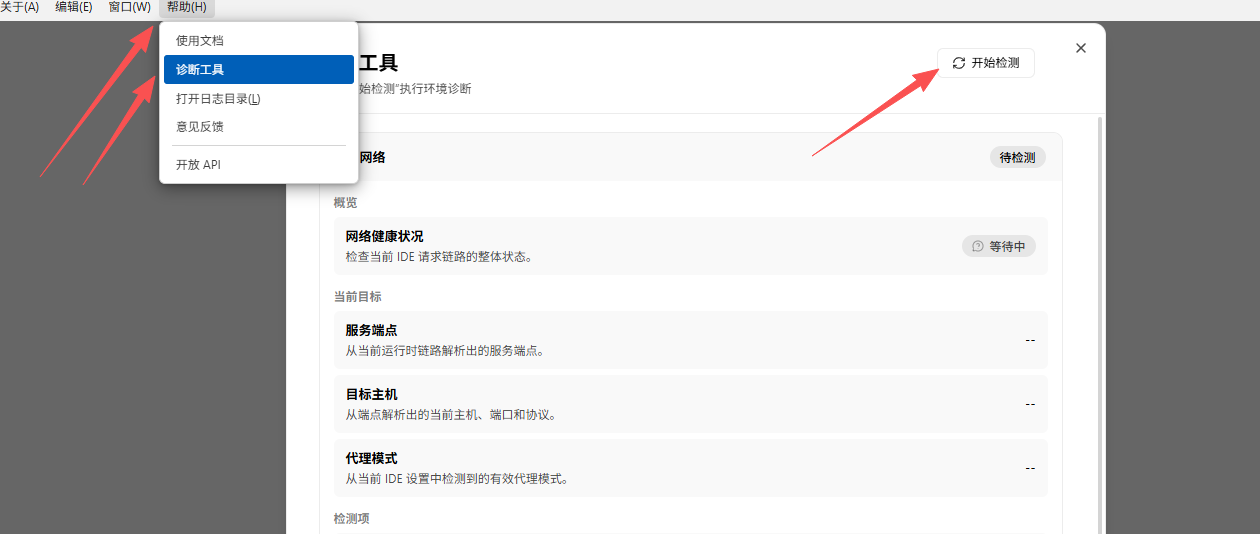
Task: Click the 检测项 section label
Action: [351, 519]
